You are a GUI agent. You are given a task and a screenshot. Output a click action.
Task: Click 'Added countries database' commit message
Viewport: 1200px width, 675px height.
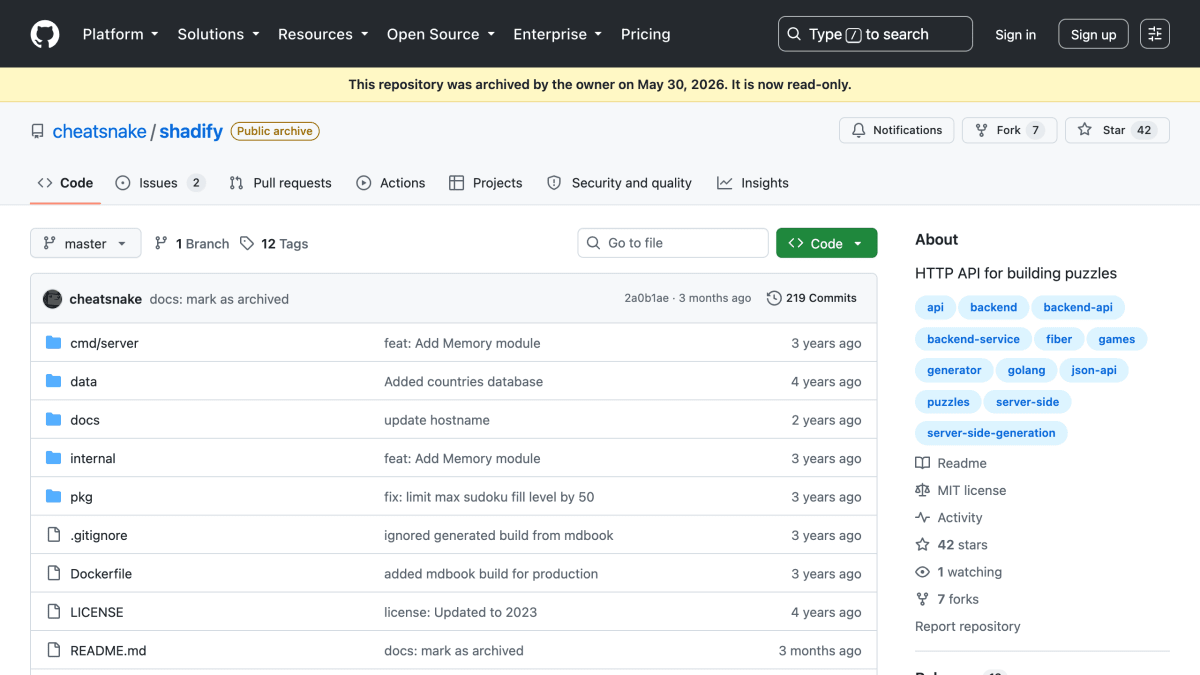(x=464, y=381)
